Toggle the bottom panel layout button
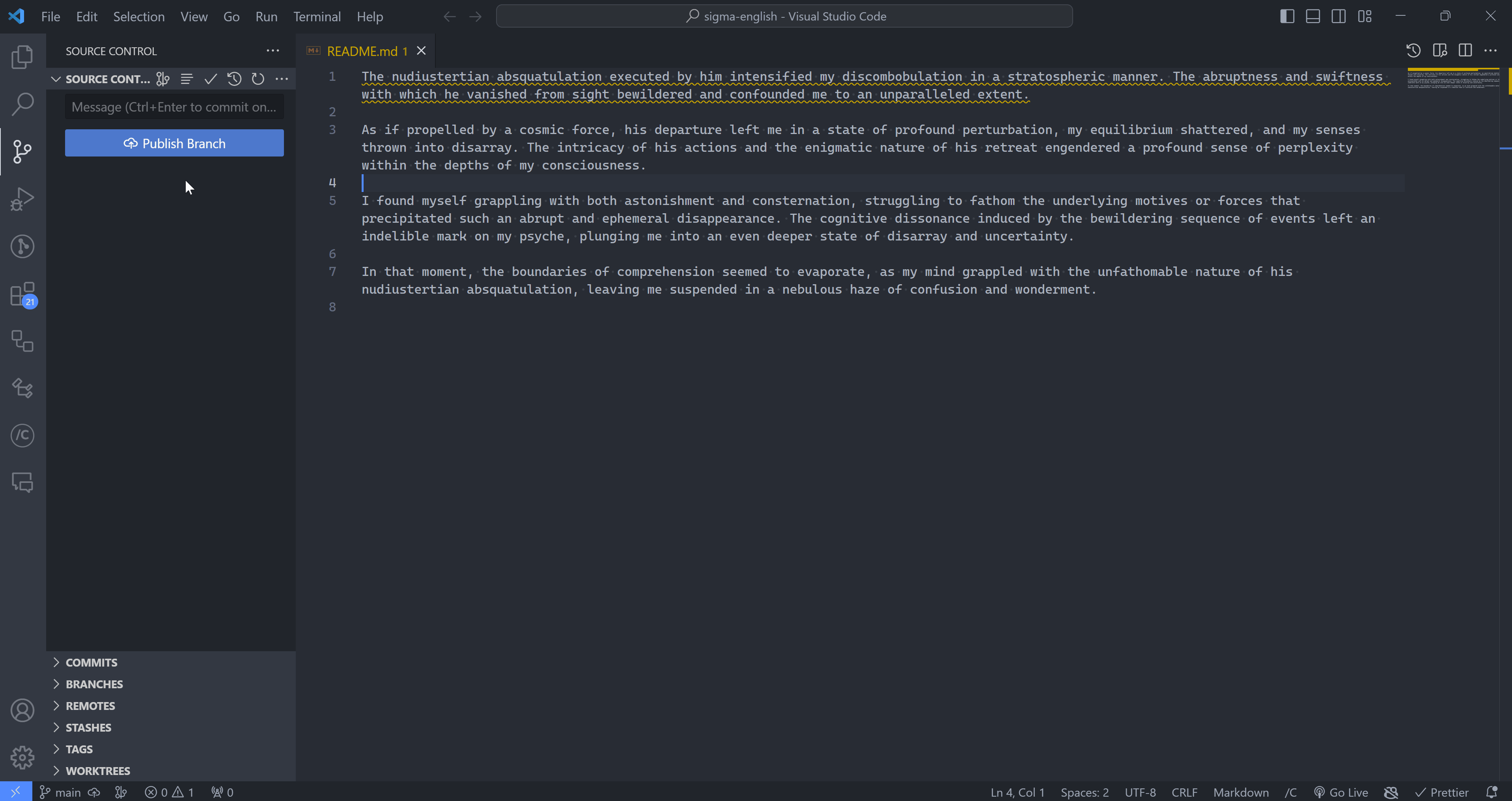Viewport: 1512px width, 801px height. (1312, 17)
